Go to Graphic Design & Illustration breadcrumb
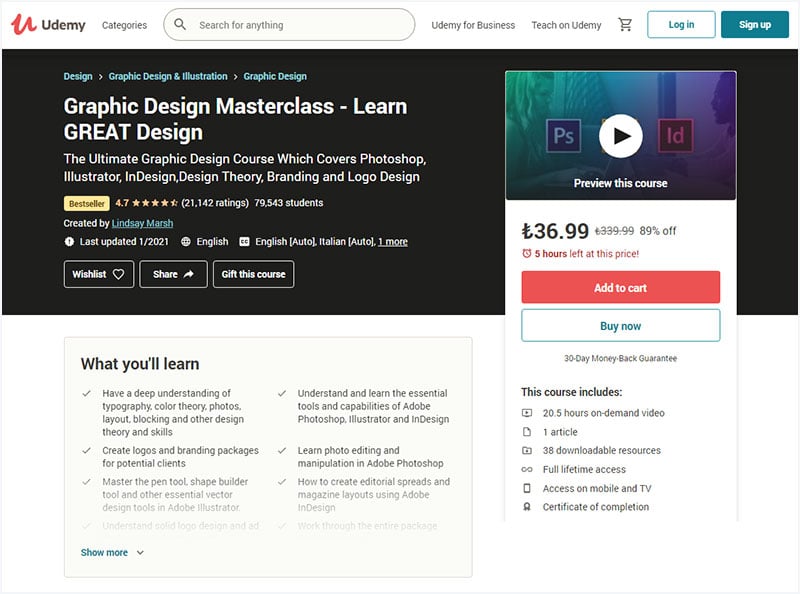The height and width of the screenshot is (594, 800). click(x=168, y=76)
